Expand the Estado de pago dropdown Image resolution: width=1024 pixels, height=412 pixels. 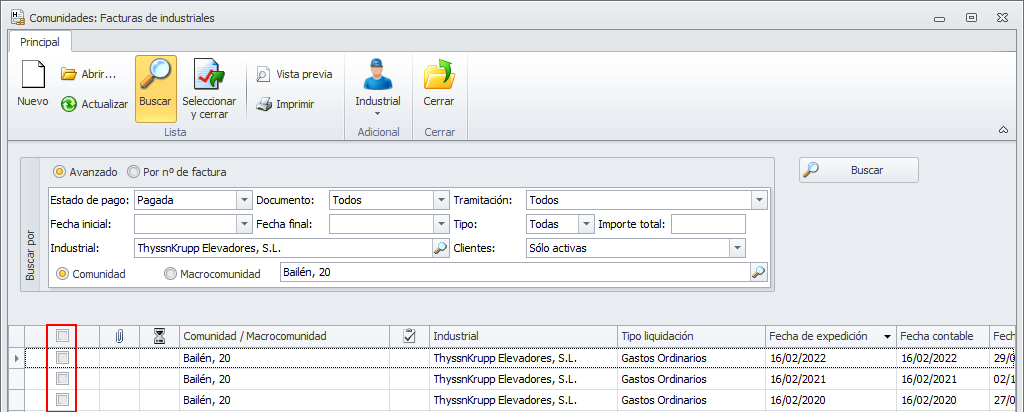pyautogui.click(x=244, y=200)
